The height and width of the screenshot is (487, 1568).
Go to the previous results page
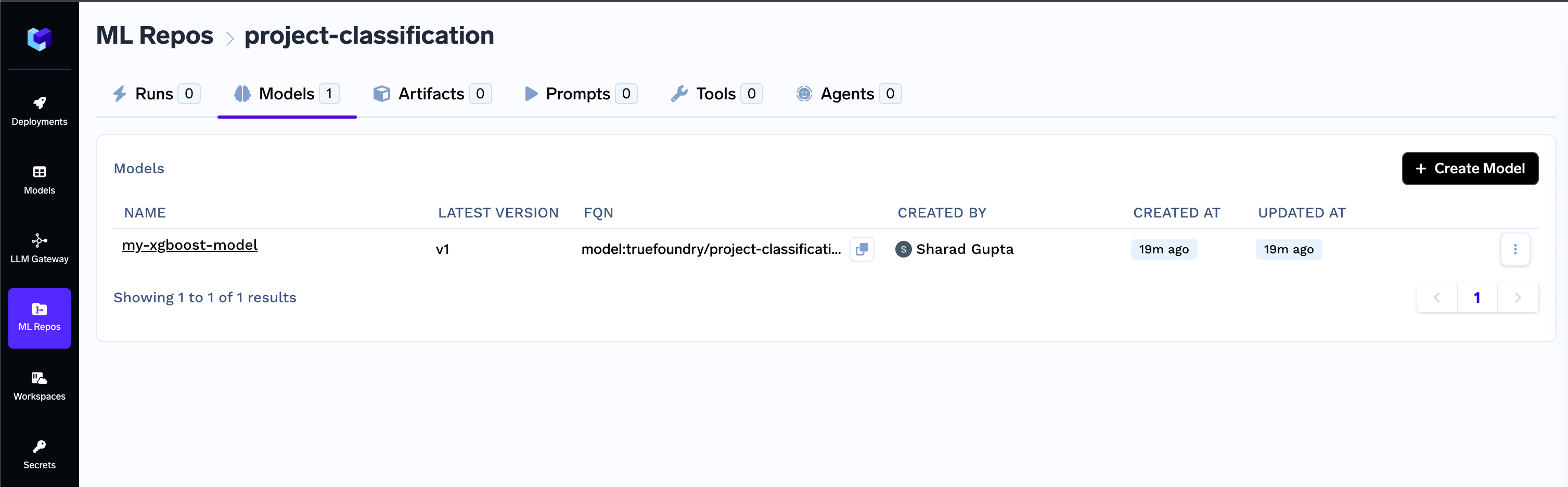1437,298
